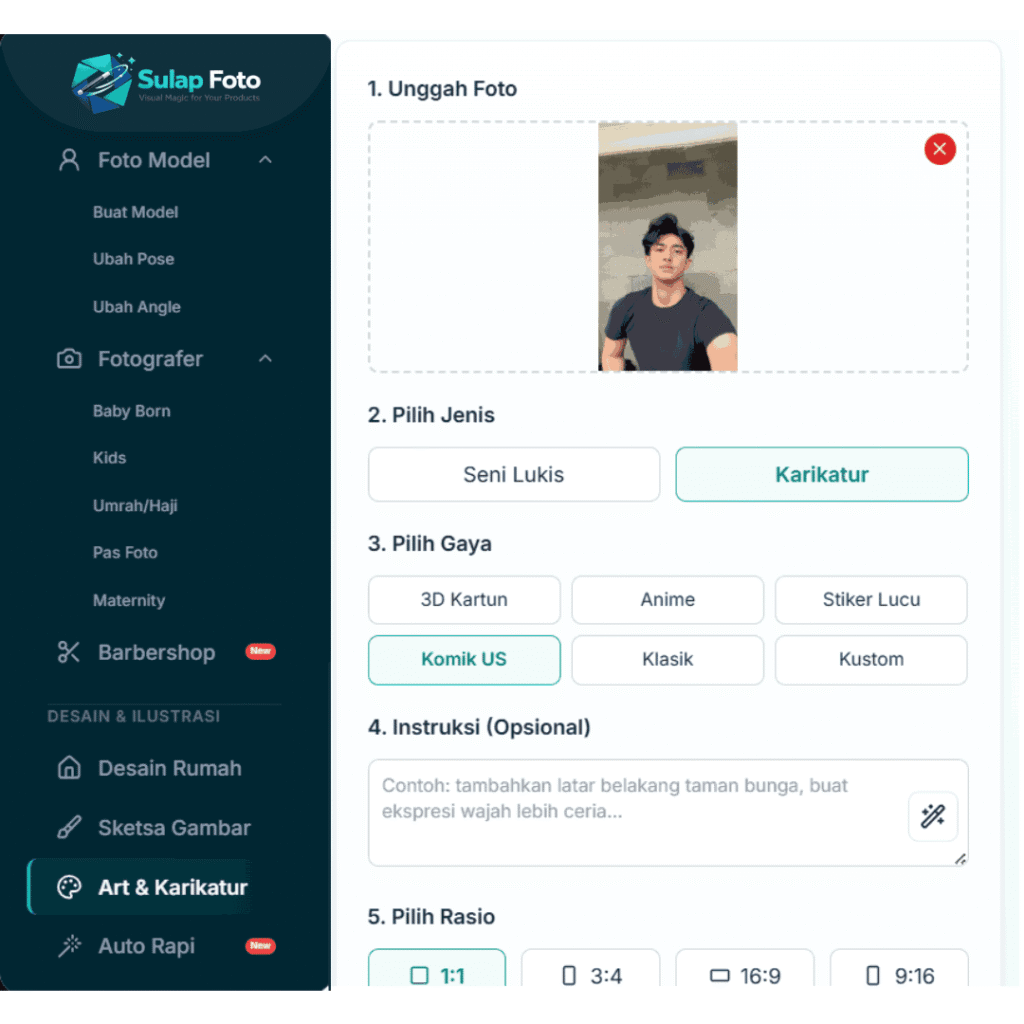Click the Instruksi optional text field

pyautogui.click(x=667, y=812)
